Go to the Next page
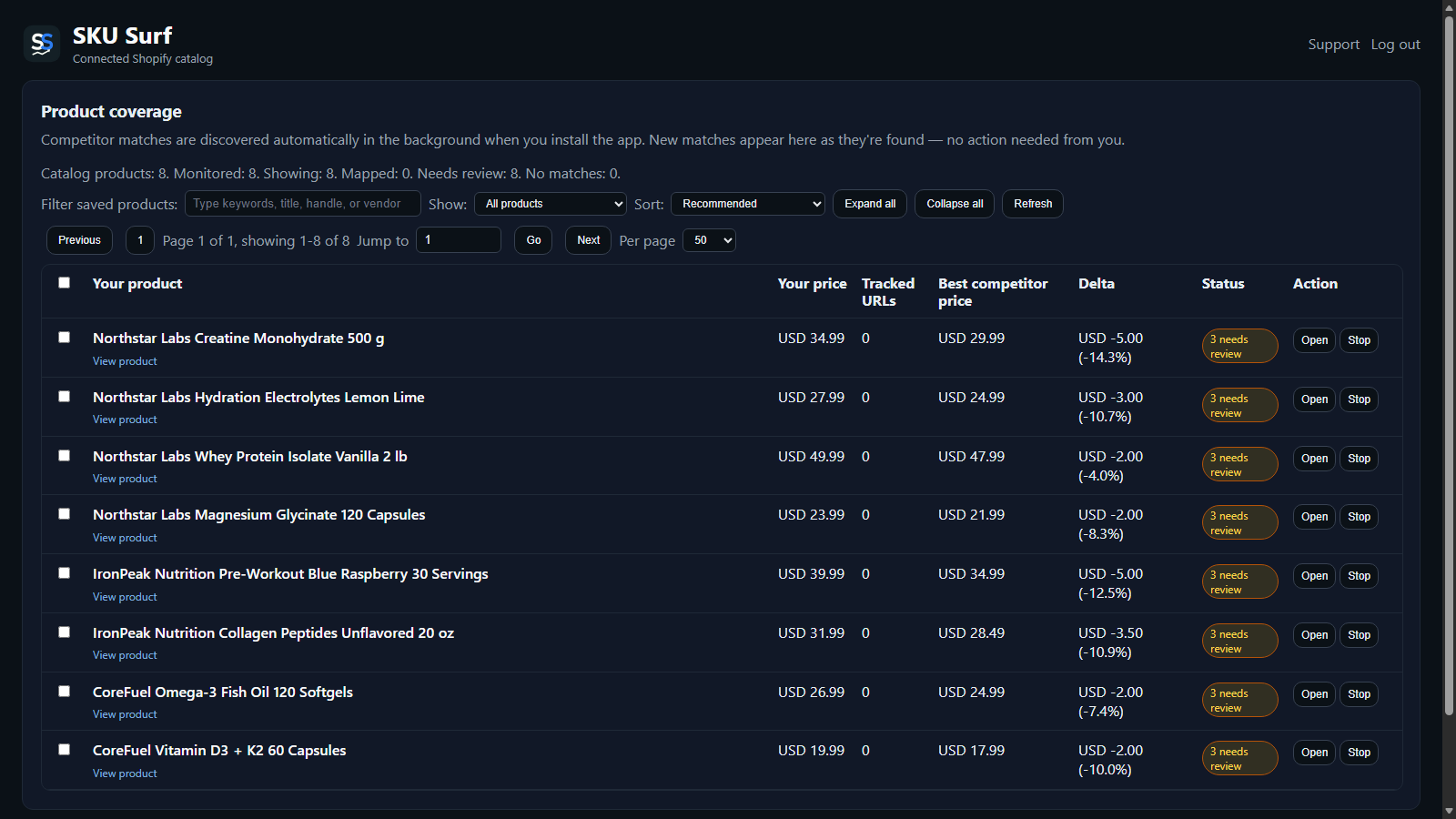The width and height of the screenshot is (1456, 819). click(589, 240)
